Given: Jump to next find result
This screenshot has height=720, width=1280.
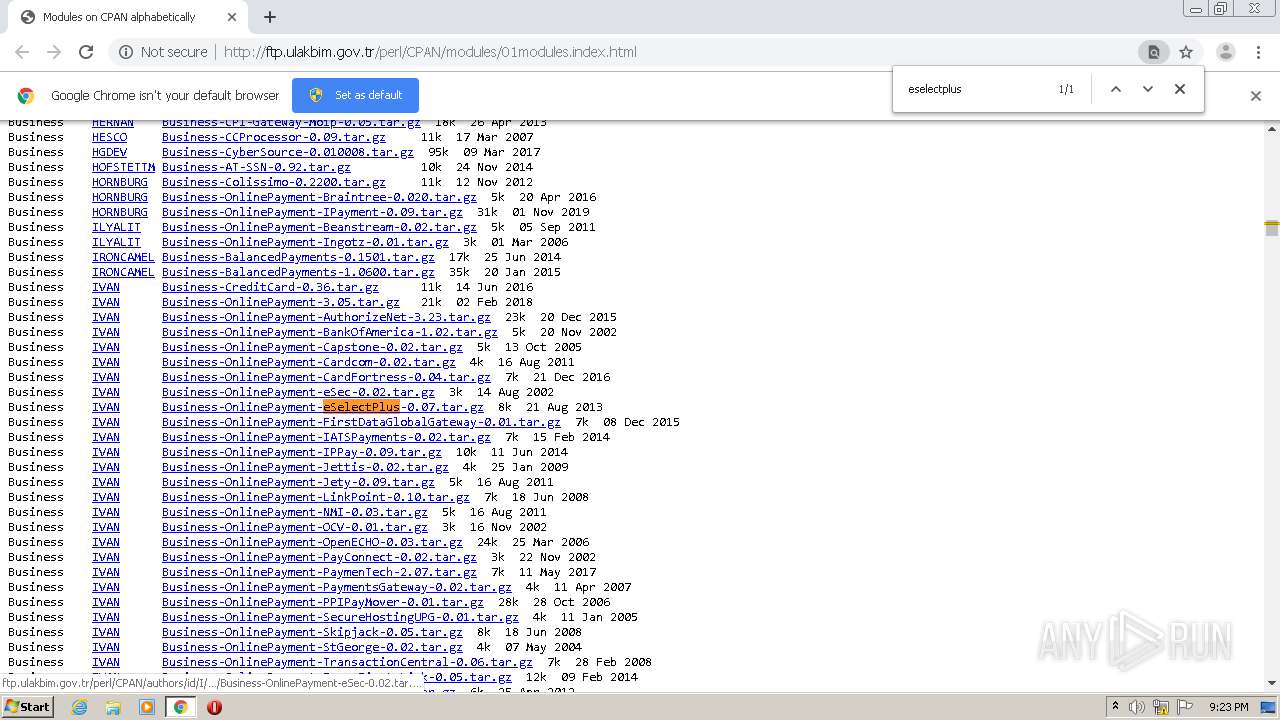Looking at the screenshot, I should [x=1148, y=89].
